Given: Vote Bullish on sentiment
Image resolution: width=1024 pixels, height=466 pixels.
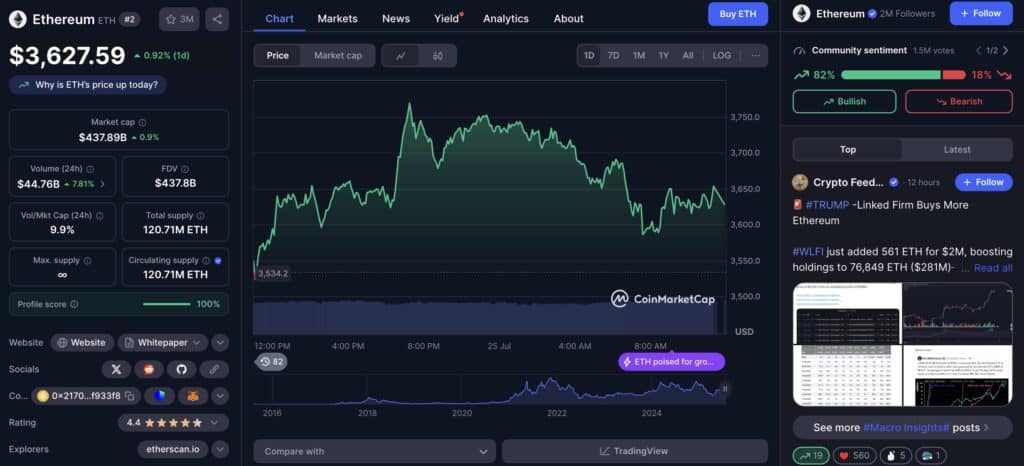Looking at the screenshot, I should click(x=844, y=101).
